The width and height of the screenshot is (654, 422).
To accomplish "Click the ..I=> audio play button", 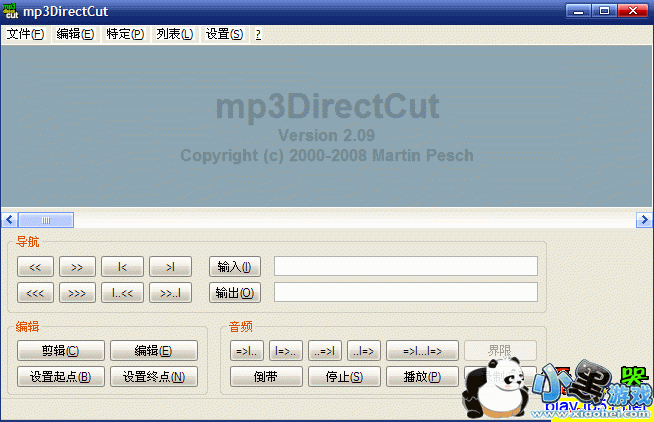I will click(x=364, y=351).
